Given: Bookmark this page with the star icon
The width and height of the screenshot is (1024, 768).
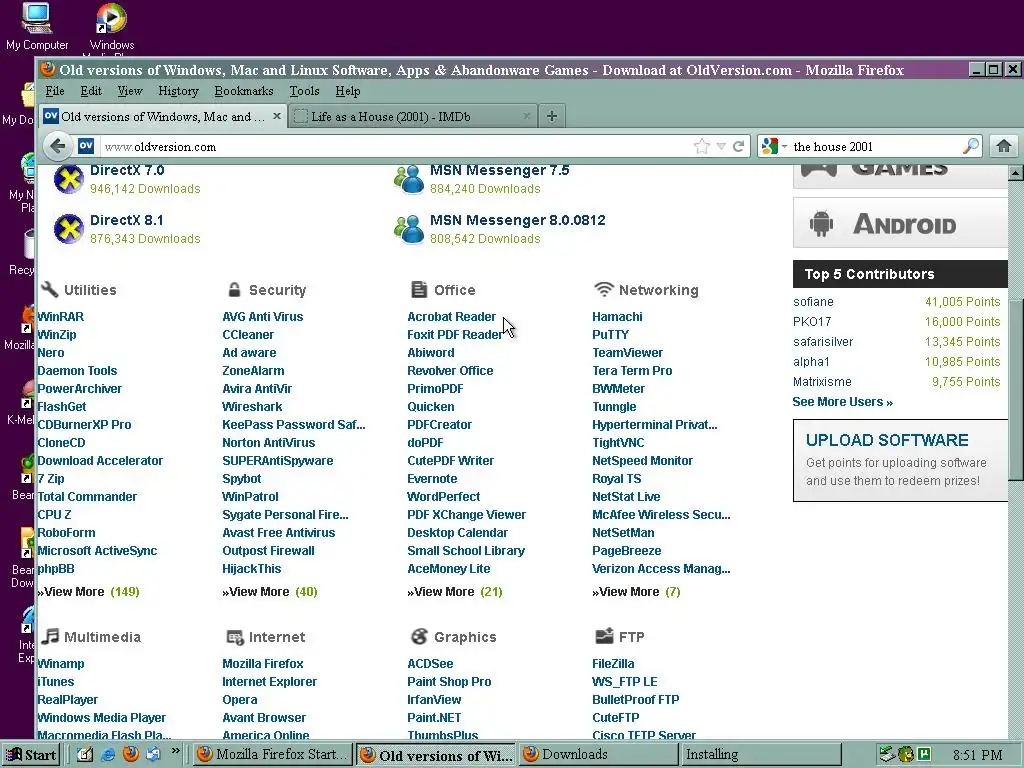Looking at the screenshot, I should coord(702,146).
